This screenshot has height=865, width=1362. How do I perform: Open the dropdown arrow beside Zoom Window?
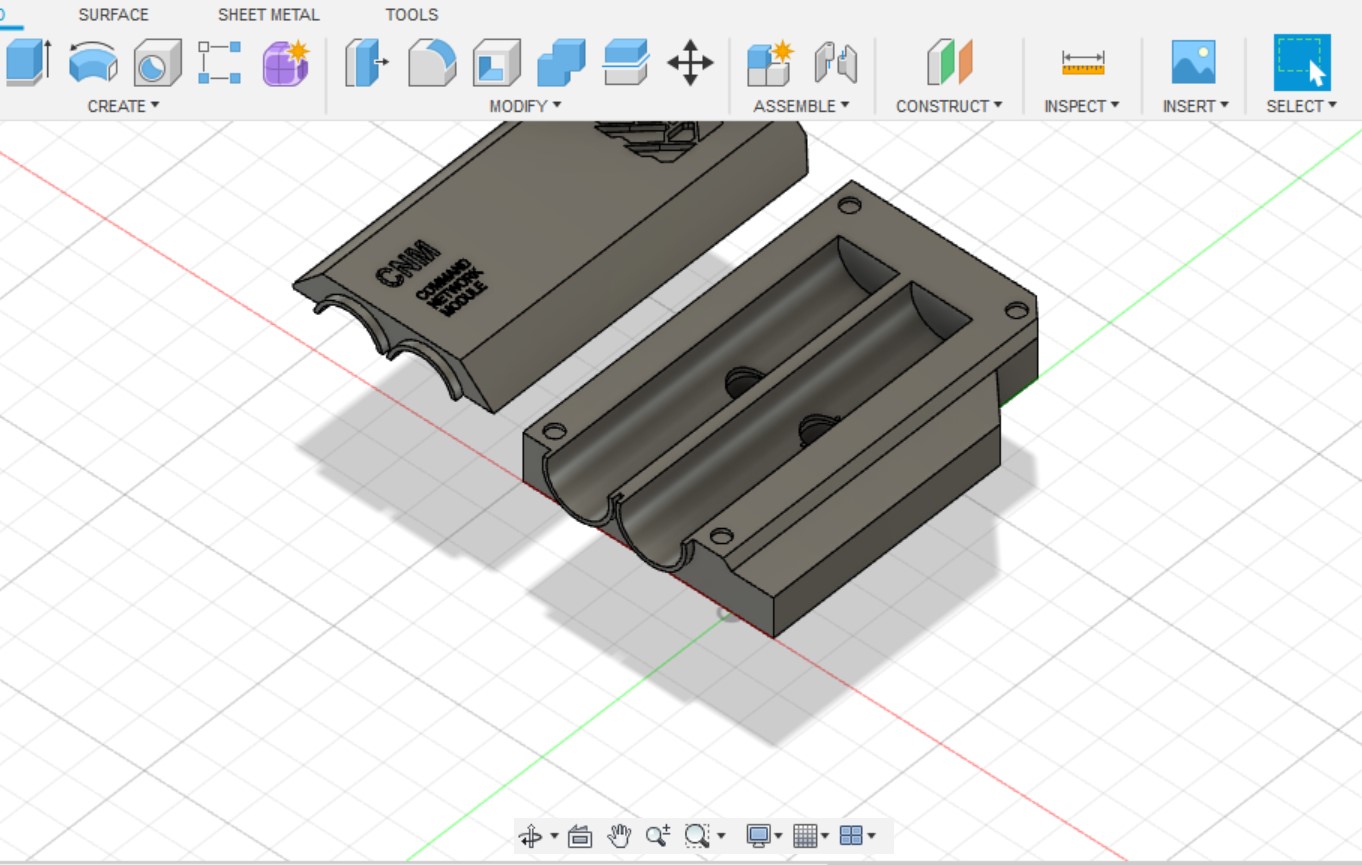pos(720,836)
